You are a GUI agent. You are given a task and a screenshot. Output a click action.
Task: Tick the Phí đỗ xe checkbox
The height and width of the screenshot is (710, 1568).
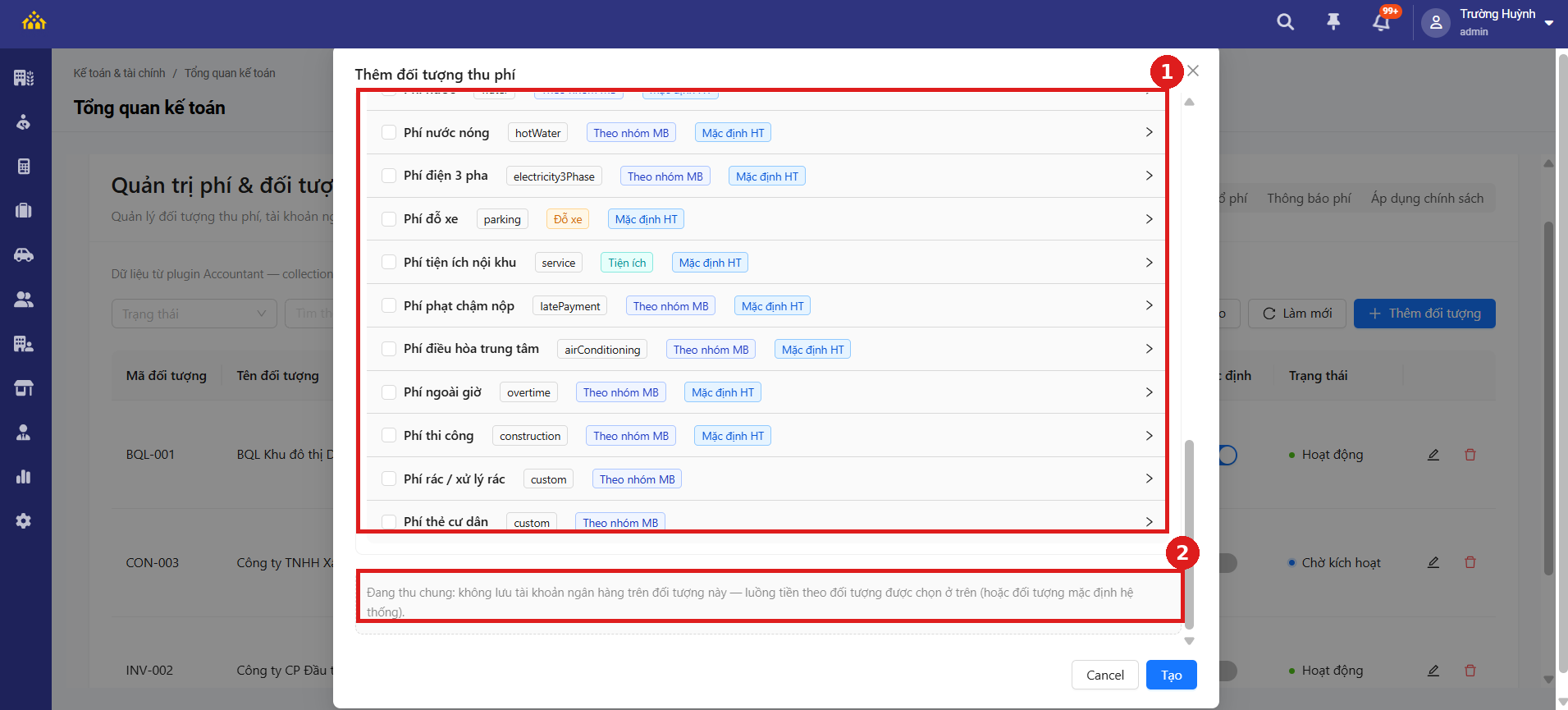pos(389,219)
